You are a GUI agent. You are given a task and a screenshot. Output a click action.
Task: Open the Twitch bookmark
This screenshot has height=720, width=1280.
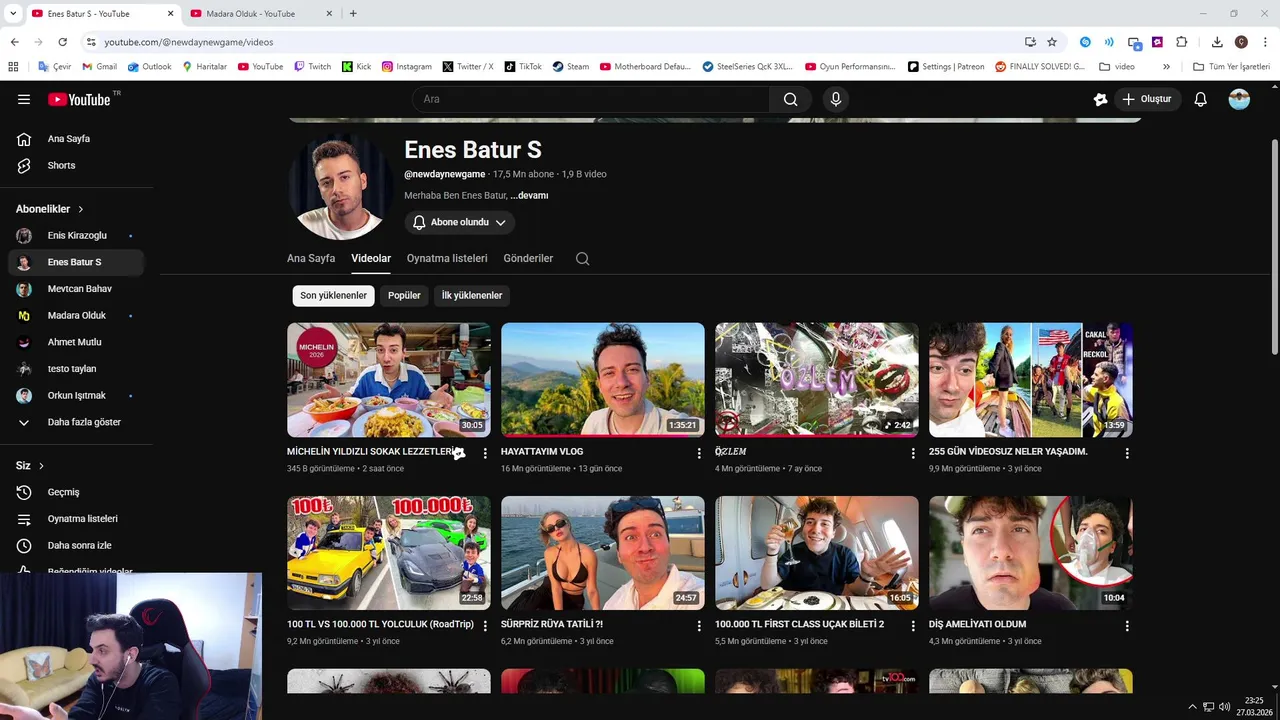312,67
